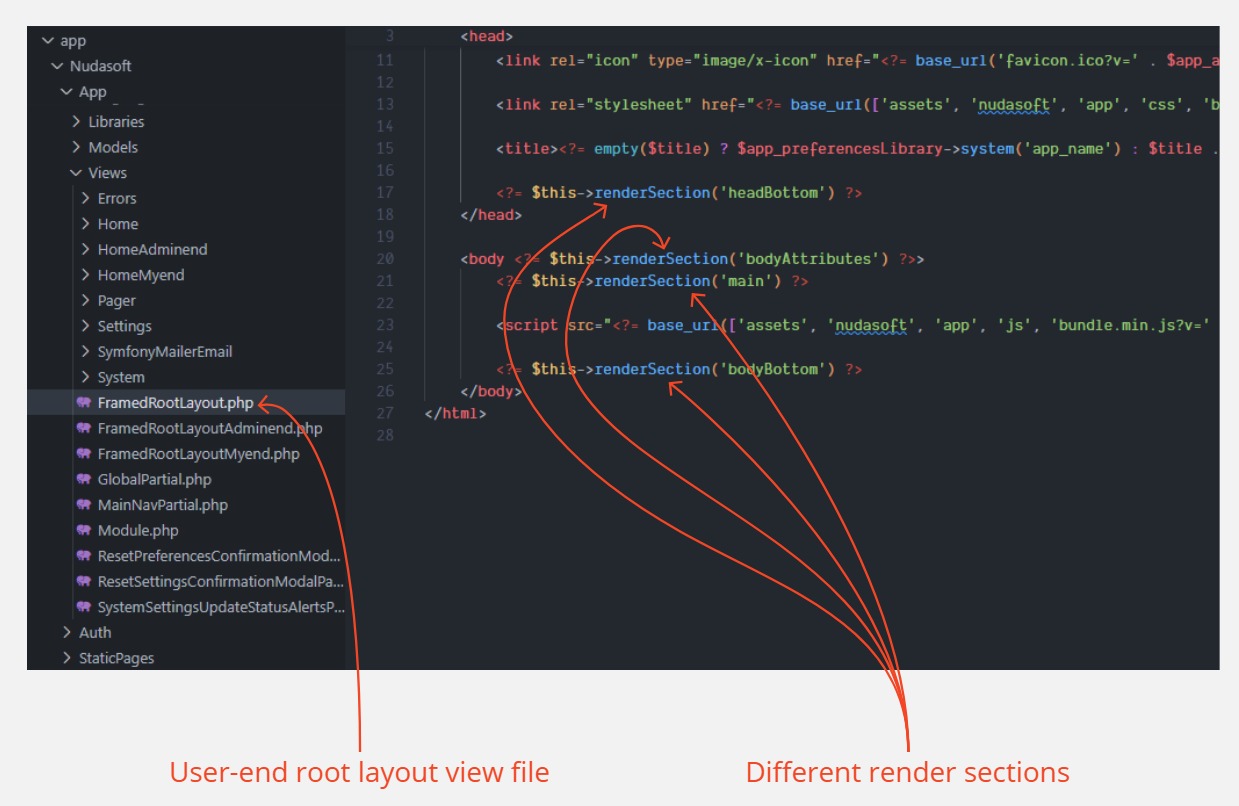Expand the SymfonyMailerEmail folder chevron
Screen dimensions: 1239x806
pos(85,351)
